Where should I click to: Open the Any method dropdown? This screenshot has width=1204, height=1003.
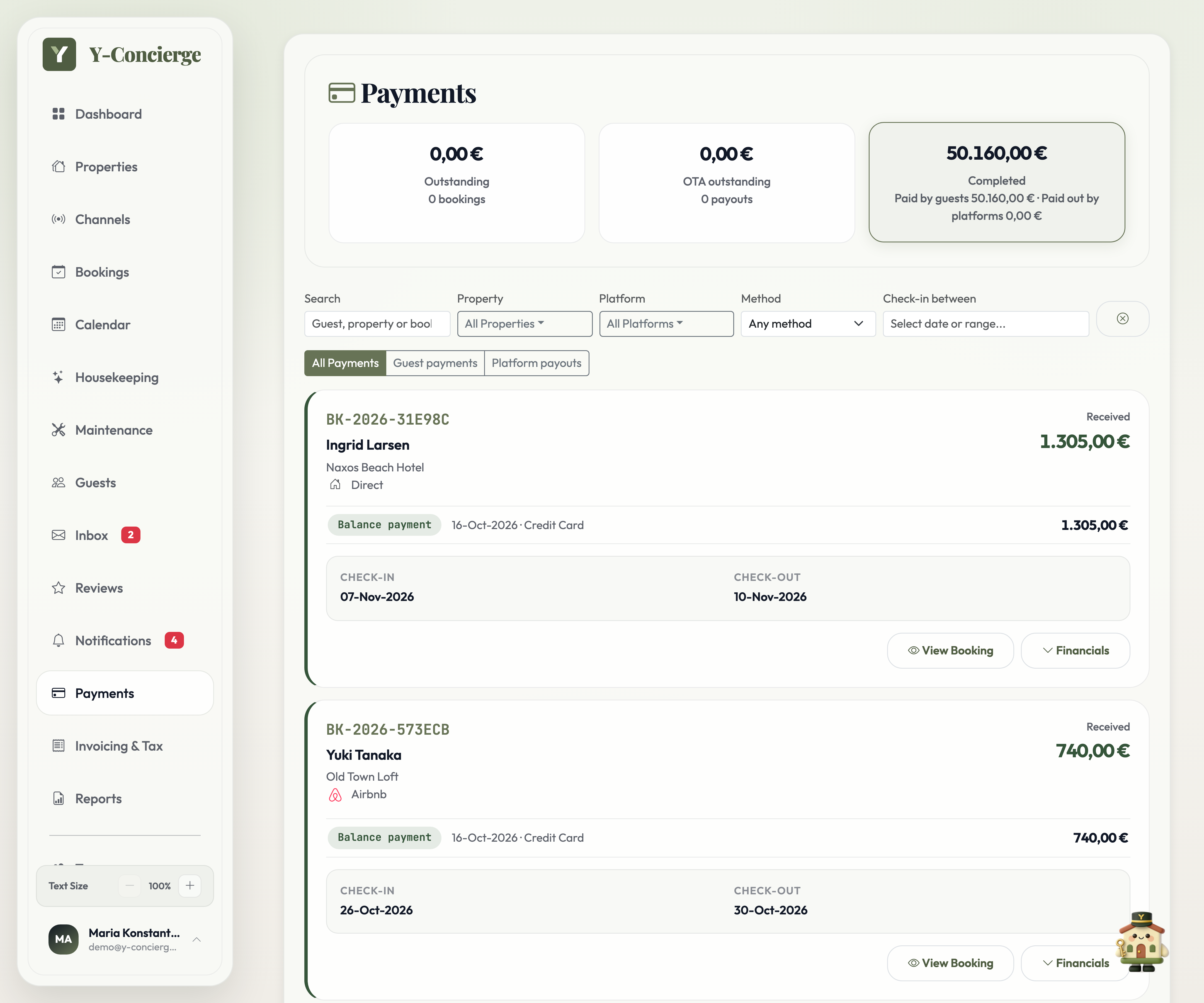coord(808,324)
